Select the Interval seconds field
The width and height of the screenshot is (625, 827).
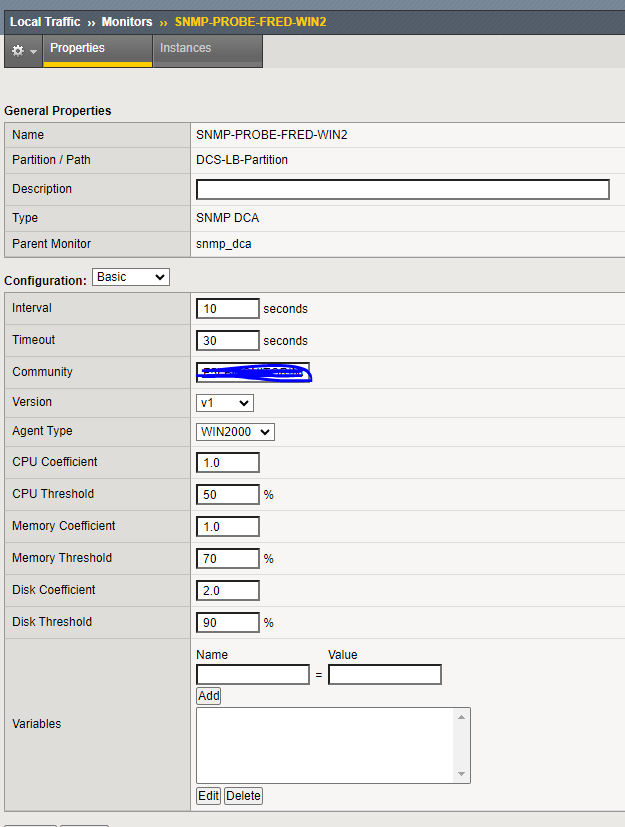coord(227,308)
